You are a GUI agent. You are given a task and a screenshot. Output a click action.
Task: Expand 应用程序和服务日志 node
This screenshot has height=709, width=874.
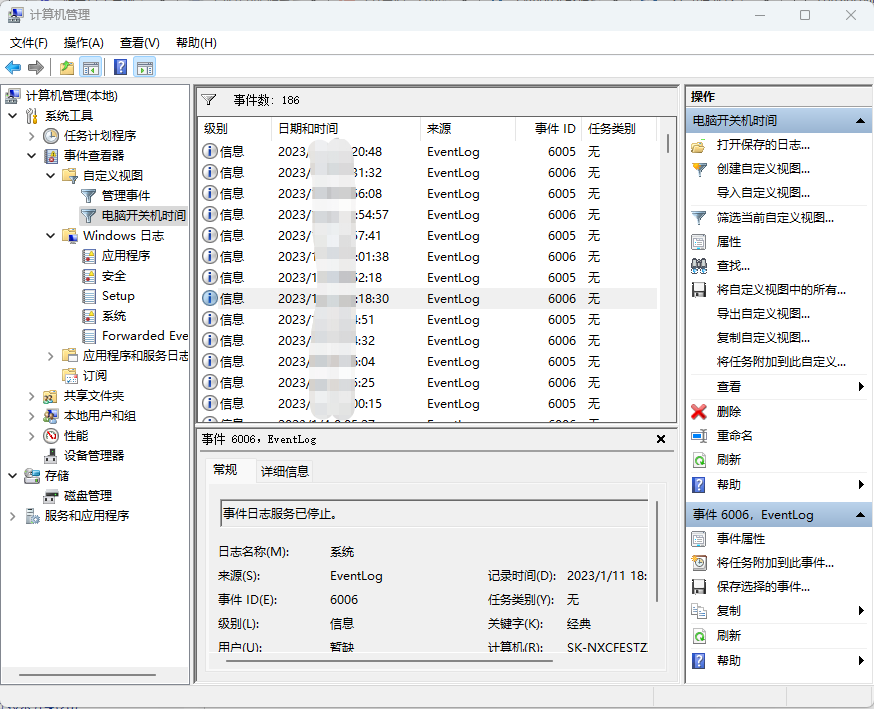tap(51, 356)
